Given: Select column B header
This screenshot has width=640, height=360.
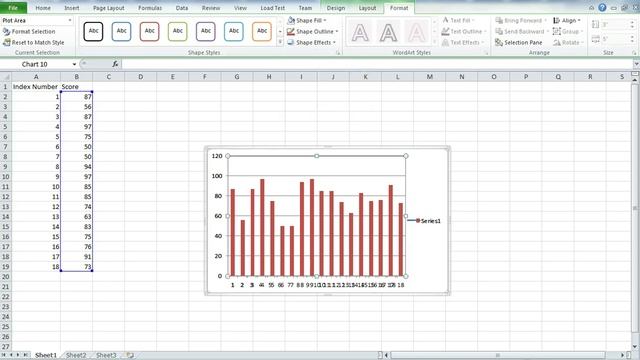Looking at the screenshot, I should 76,77.
